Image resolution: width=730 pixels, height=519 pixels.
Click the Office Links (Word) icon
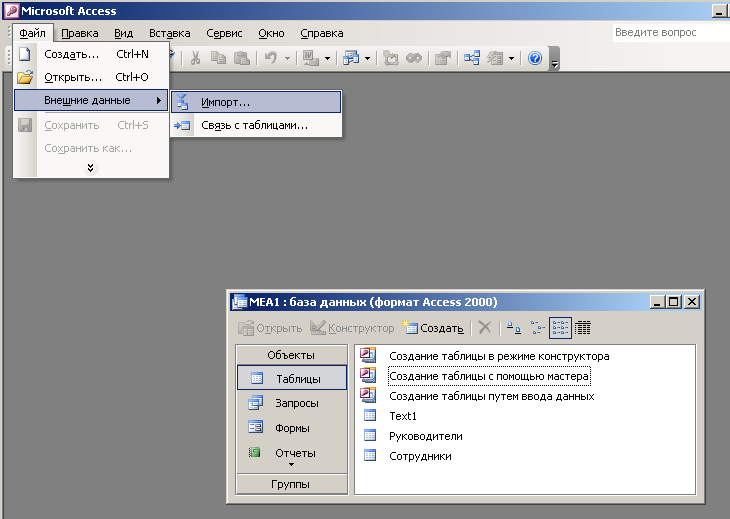click(311, 58)
